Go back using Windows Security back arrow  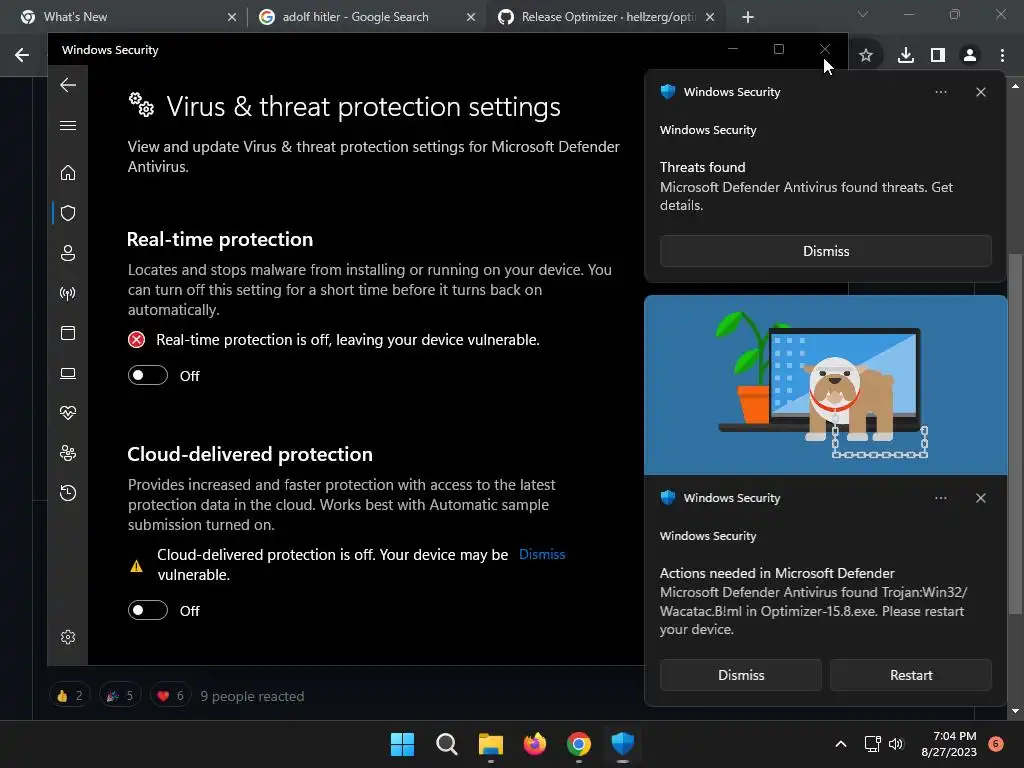tap(68, 85)
